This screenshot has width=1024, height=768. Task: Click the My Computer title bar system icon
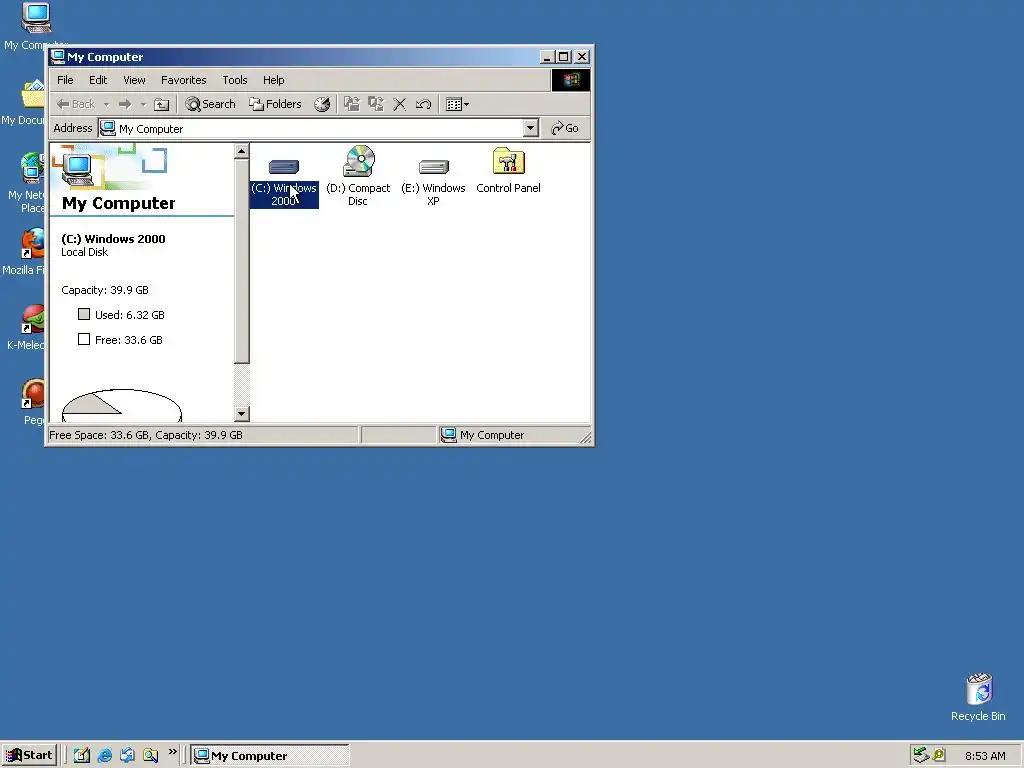(58, 57)
